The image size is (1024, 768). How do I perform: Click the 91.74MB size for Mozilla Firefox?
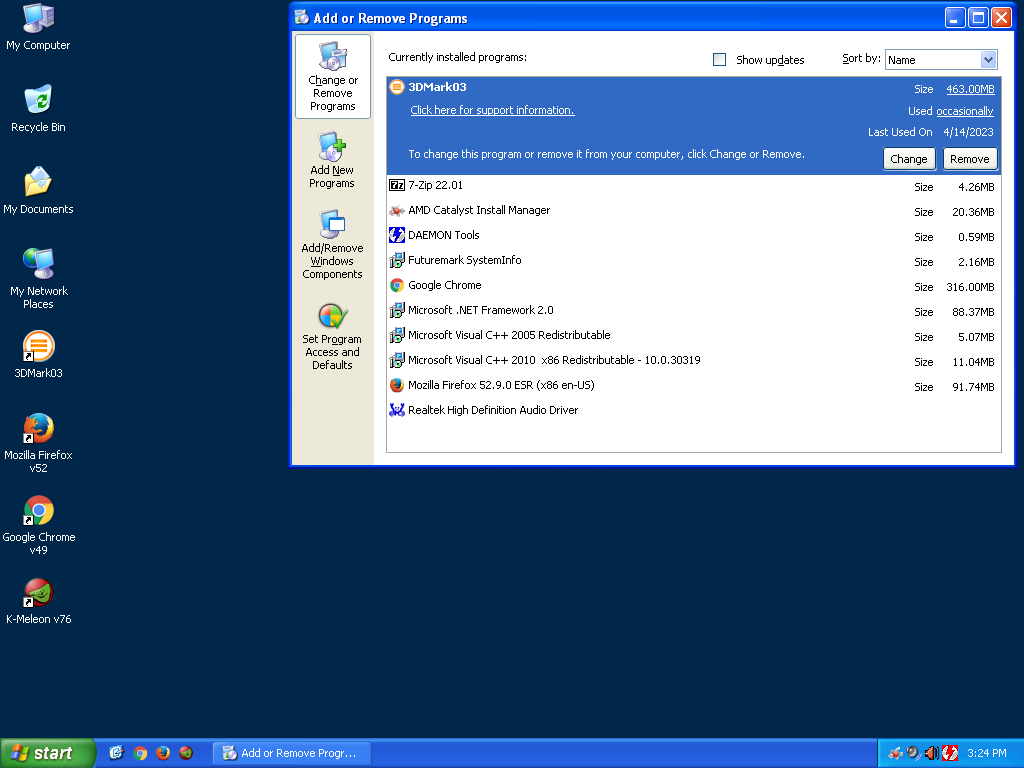point(973,387)
